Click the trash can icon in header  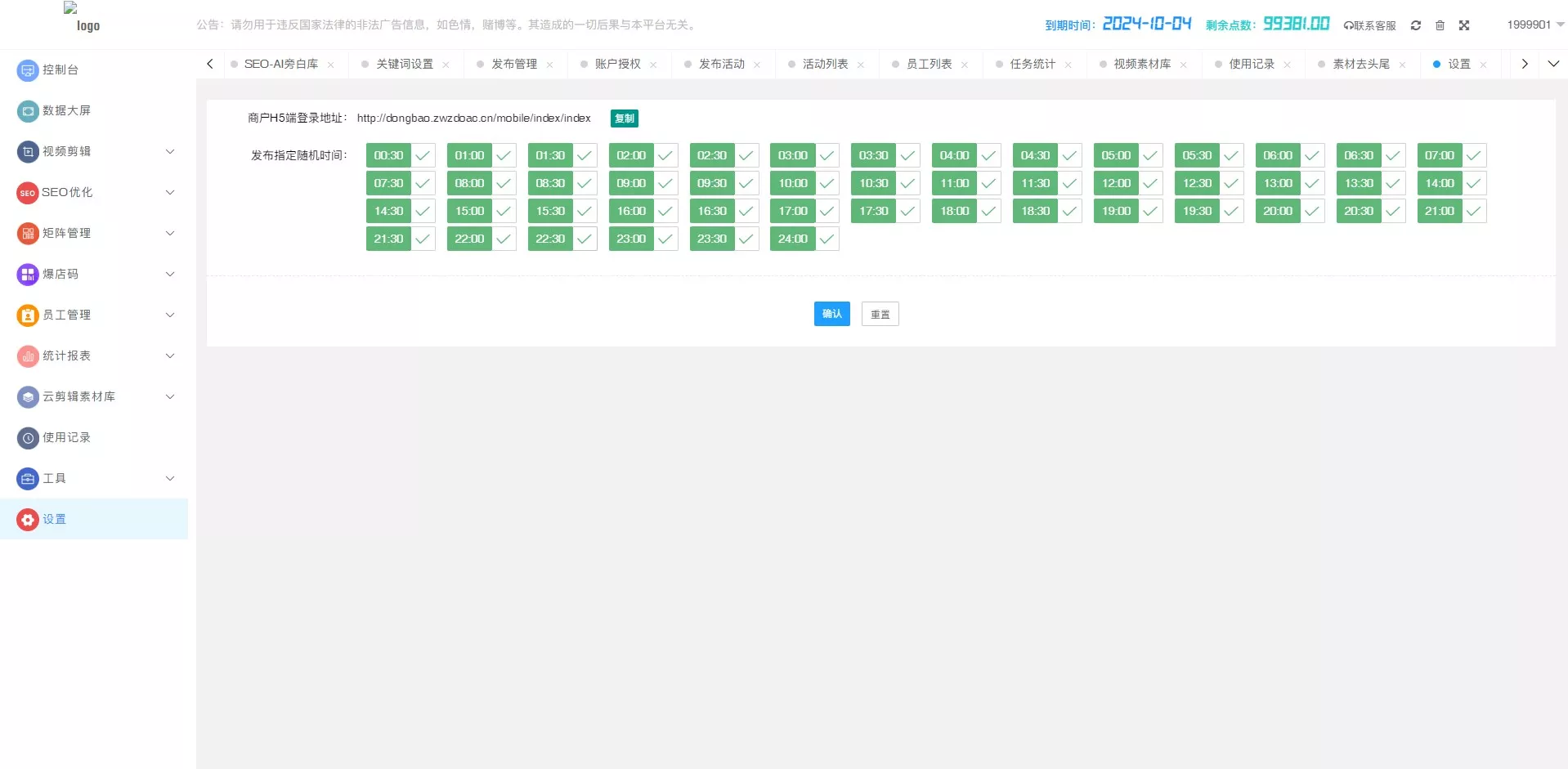(1440, 25)
